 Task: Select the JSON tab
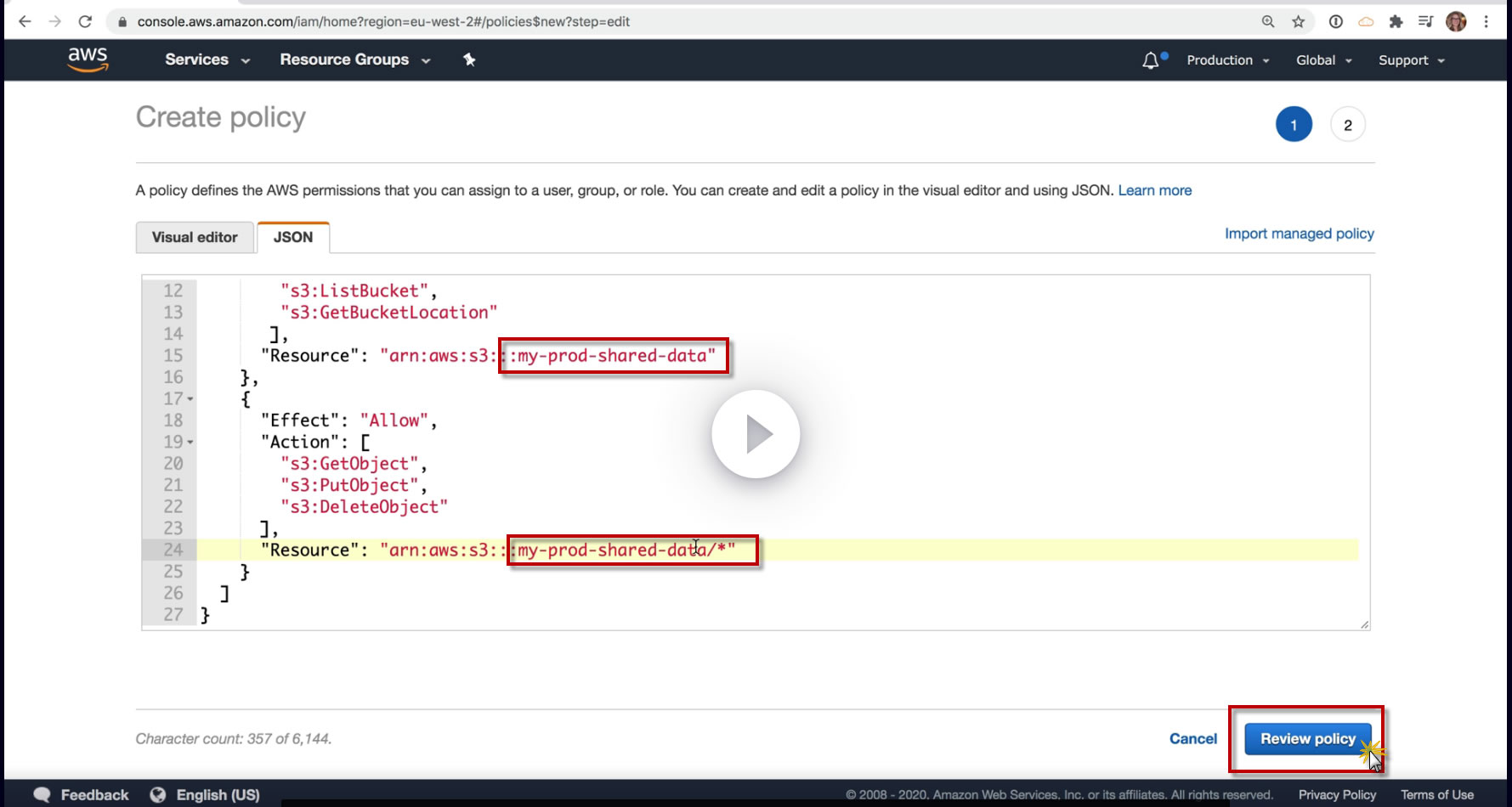coord(293,237)
